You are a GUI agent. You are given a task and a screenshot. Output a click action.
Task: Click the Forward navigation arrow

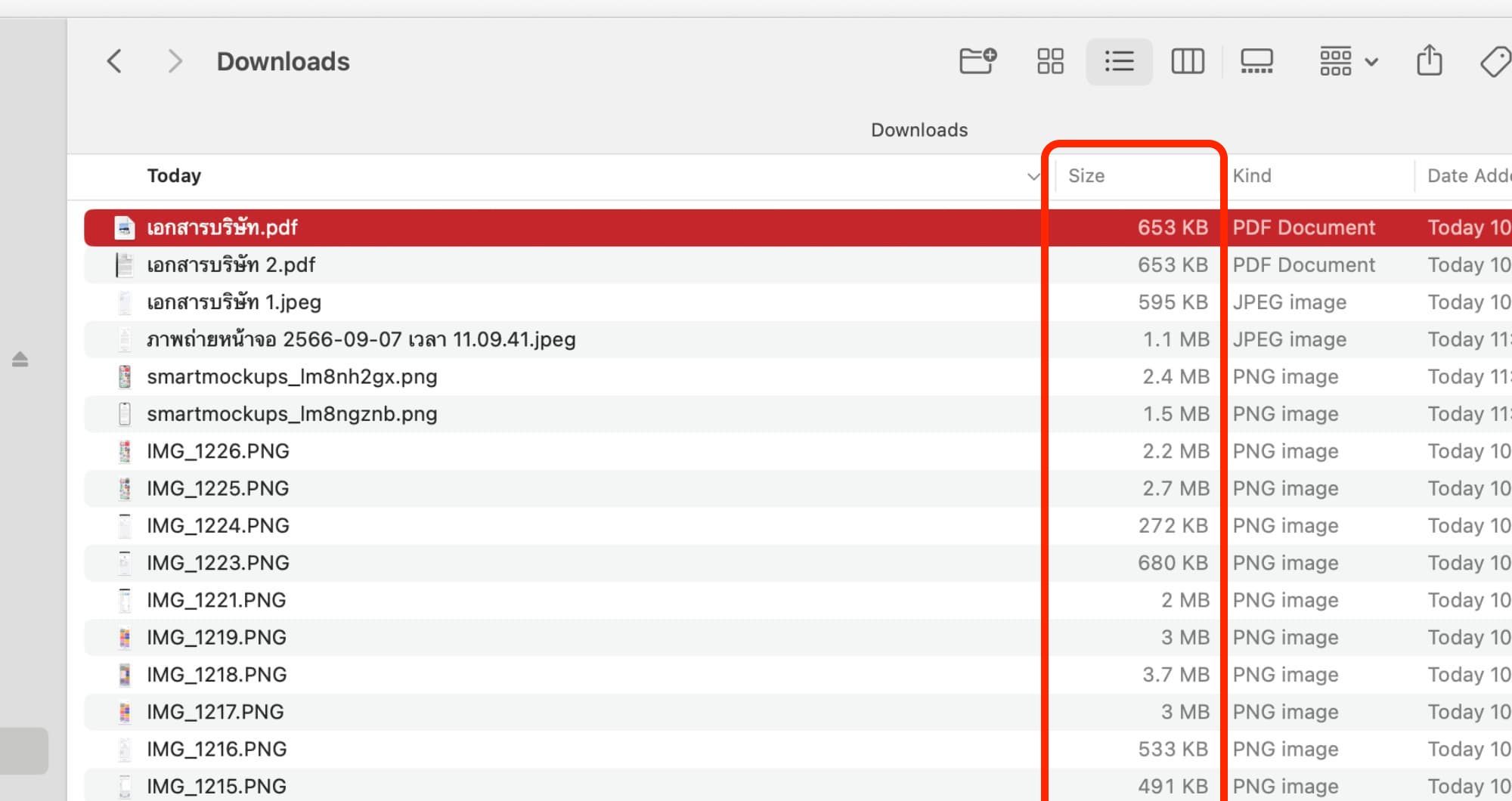(x=175, y=61)
